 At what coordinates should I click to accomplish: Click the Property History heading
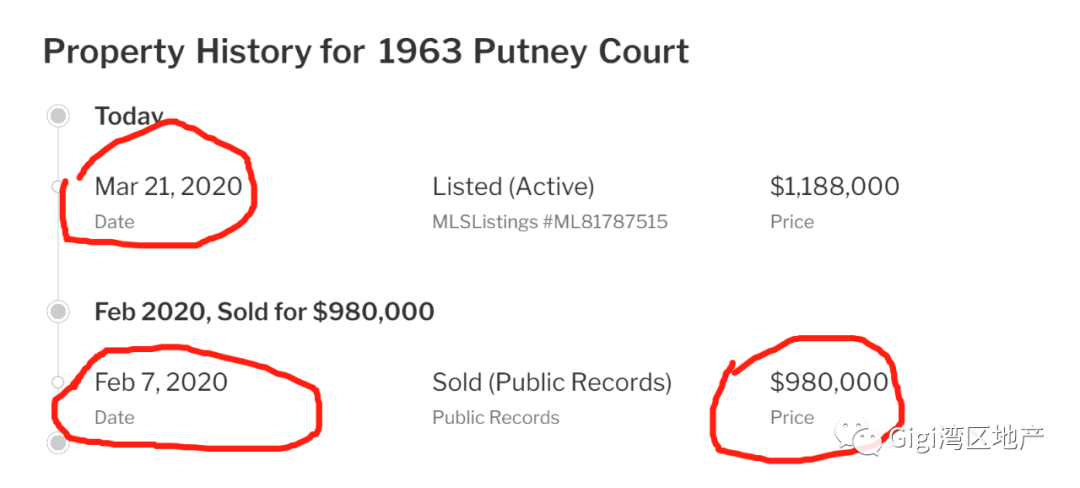[x=366, y=51]
